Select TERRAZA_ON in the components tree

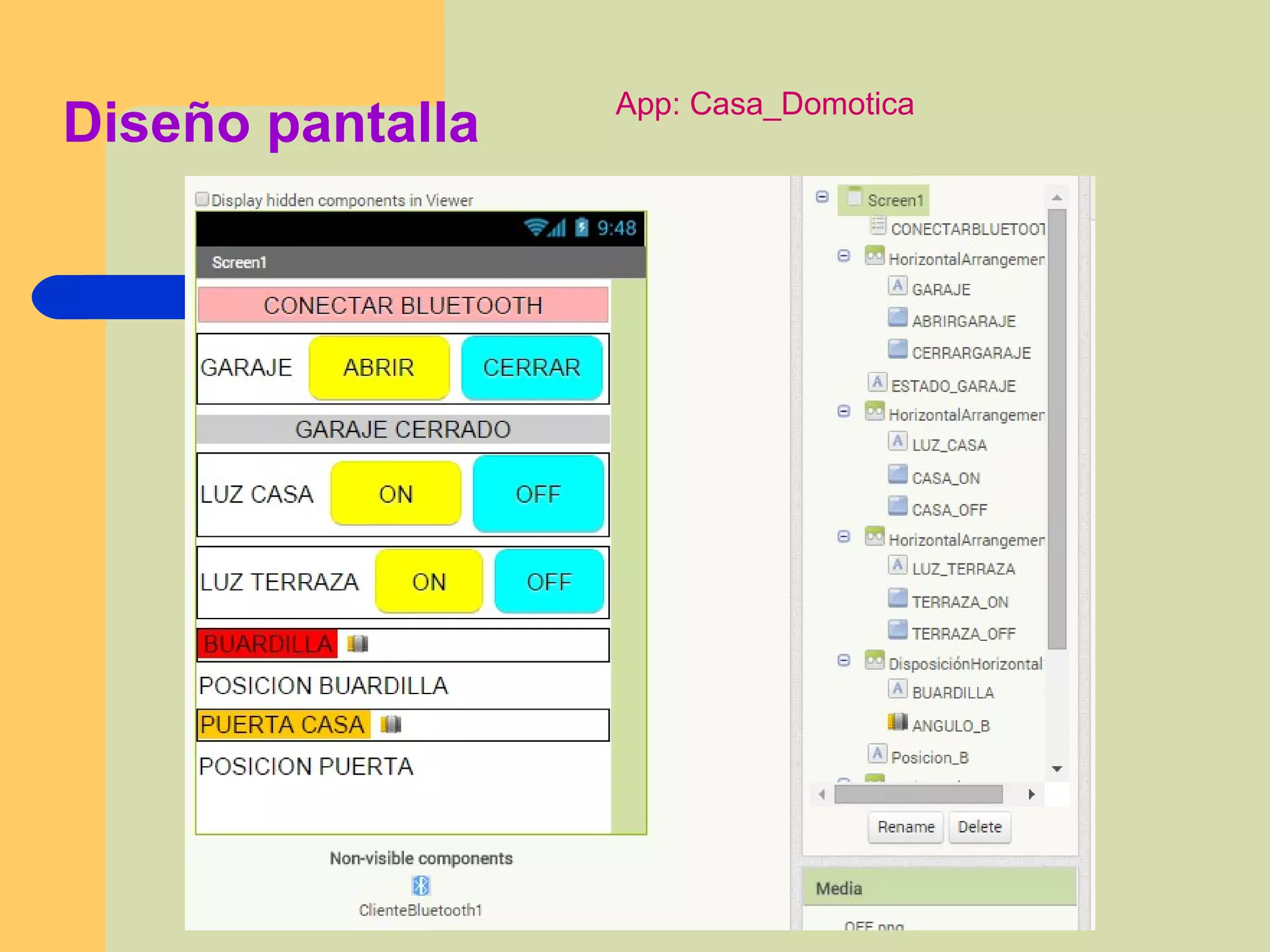click(960, 602)
